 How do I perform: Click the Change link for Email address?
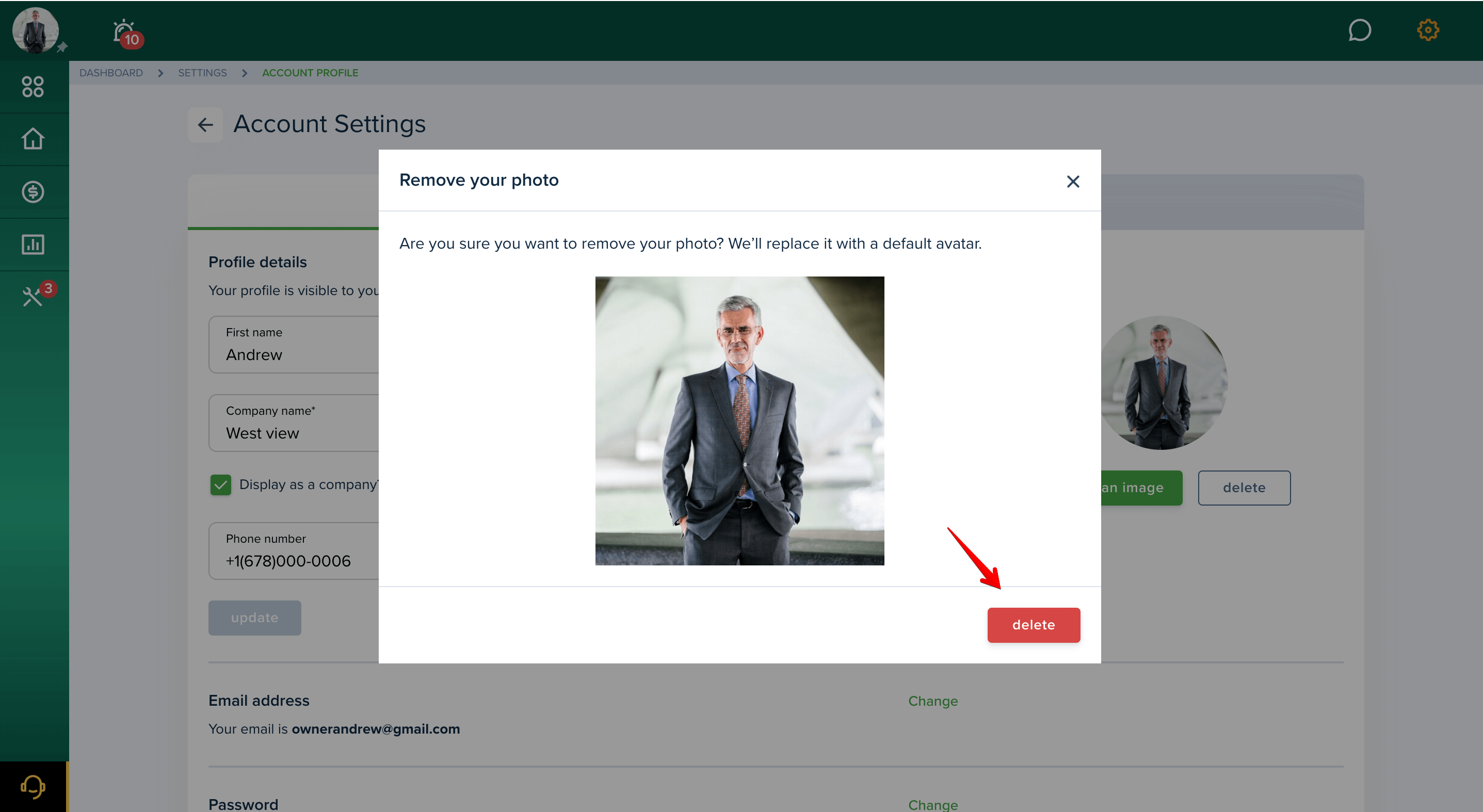[x=932, y=701]
